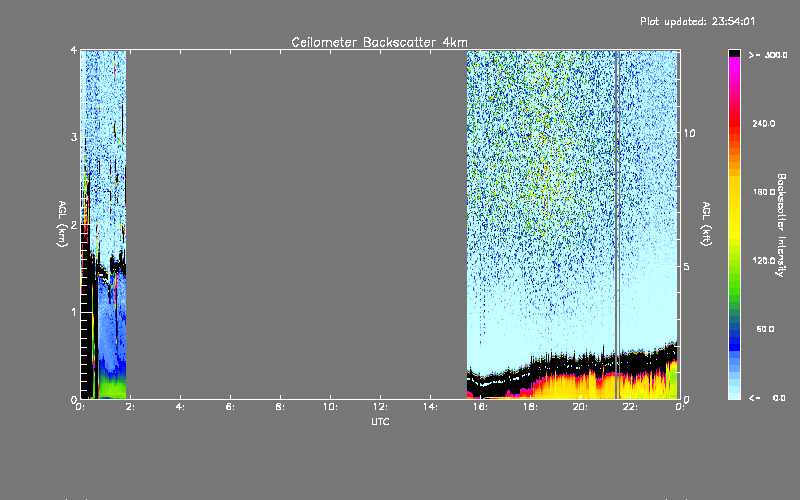Click the "5" tick on the kft axis
This screenshot has height=500, width=800.
[686, 267]
